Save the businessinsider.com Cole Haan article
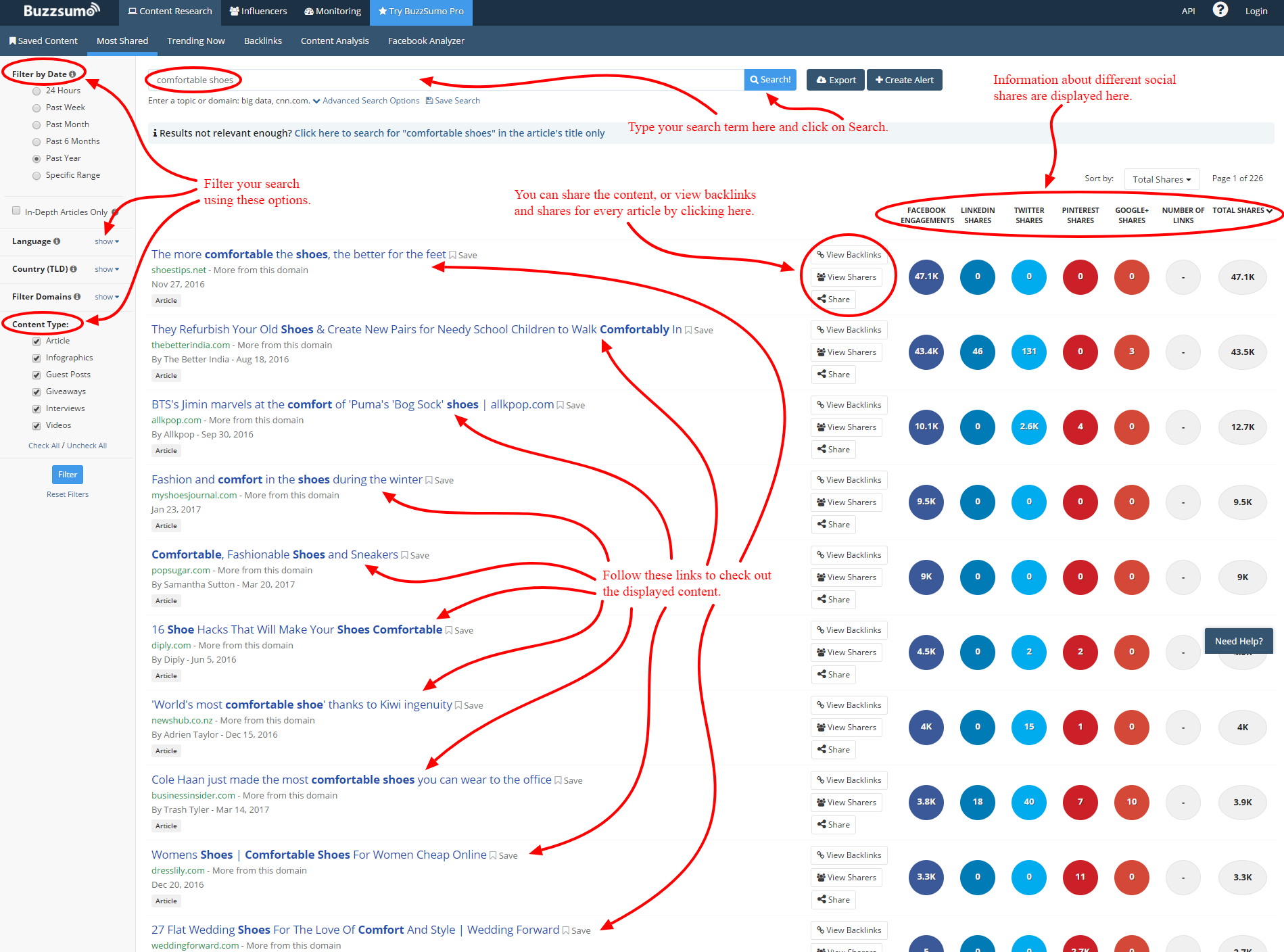Screen dimensions: 1284x952 pos(569,781)
